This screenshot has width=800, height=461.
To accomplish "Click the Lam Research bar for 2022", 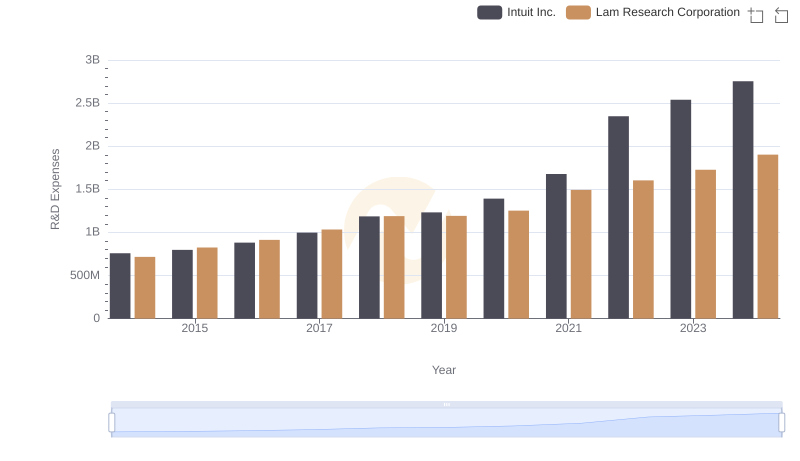I will pos(643,249).
